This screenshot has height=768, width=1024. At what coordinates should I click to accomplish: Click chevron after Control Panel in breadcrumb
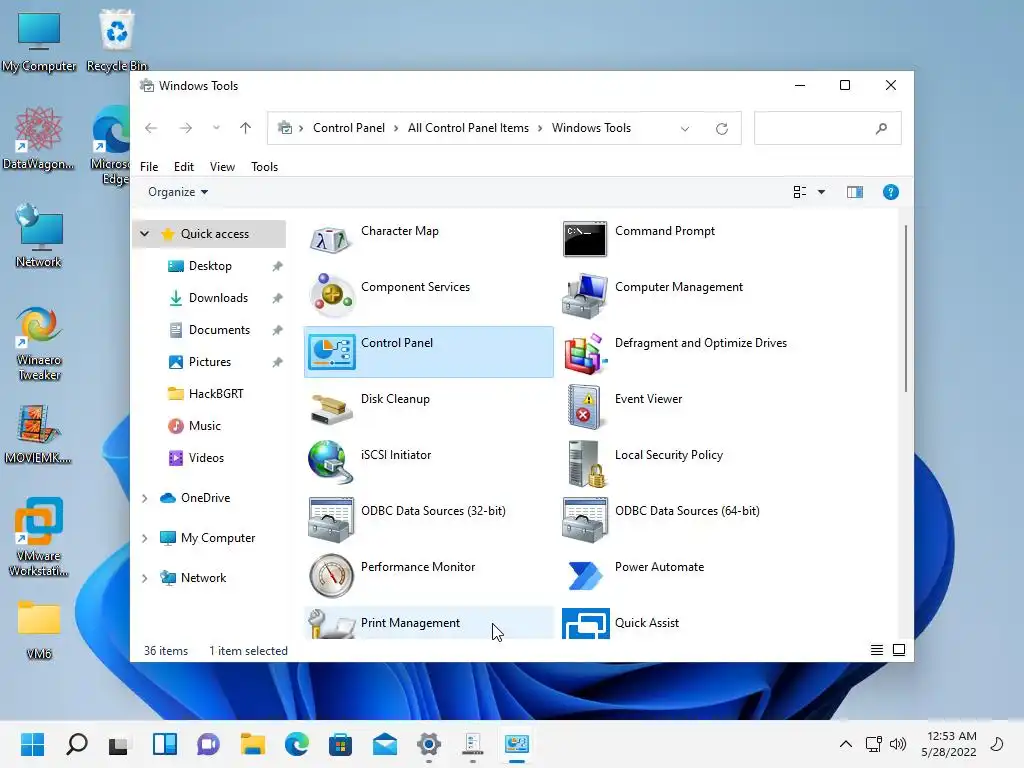click(x=396, y=129)
